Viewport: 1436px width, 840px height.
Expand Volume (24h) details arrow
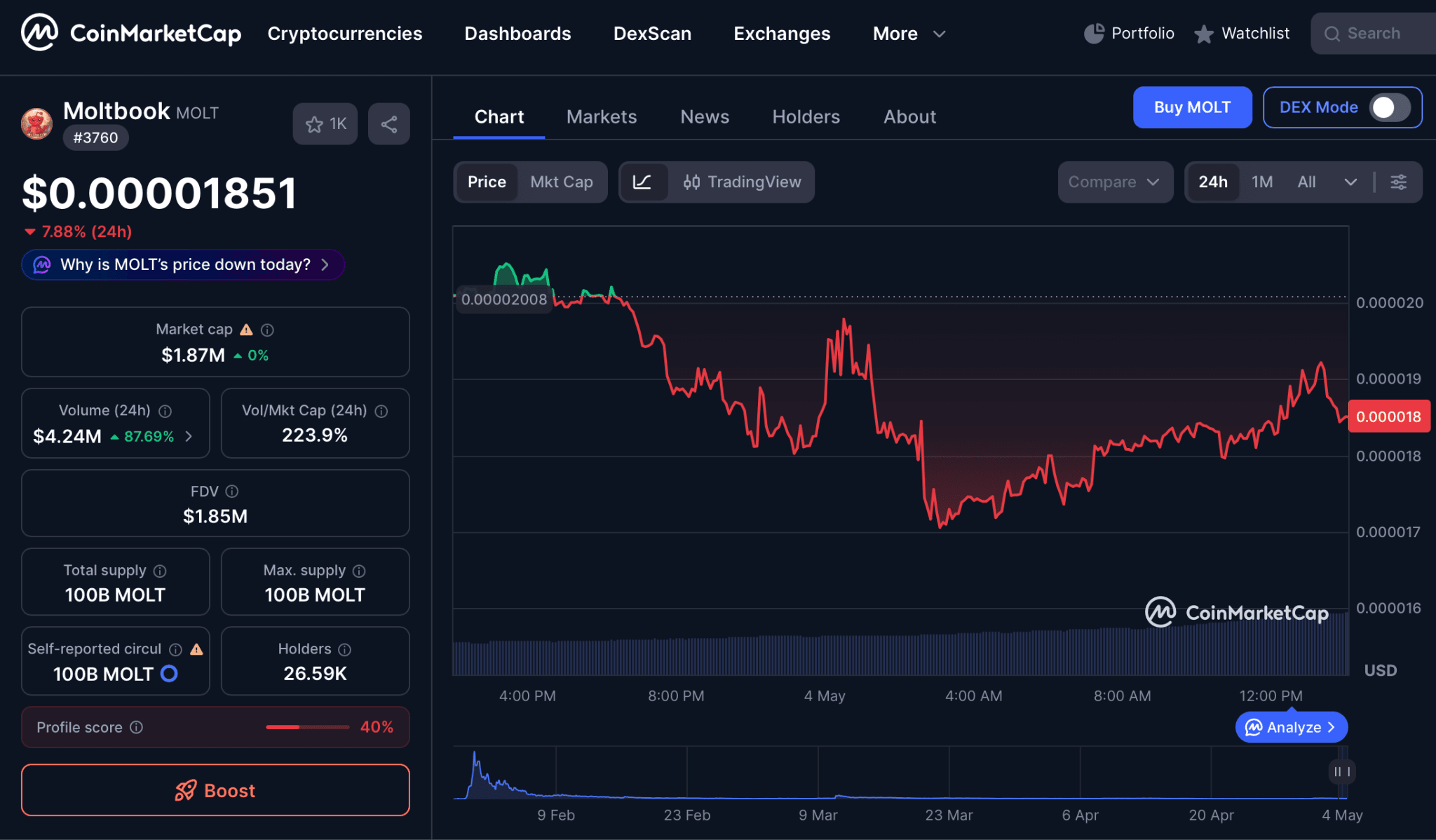coord(189,436)
